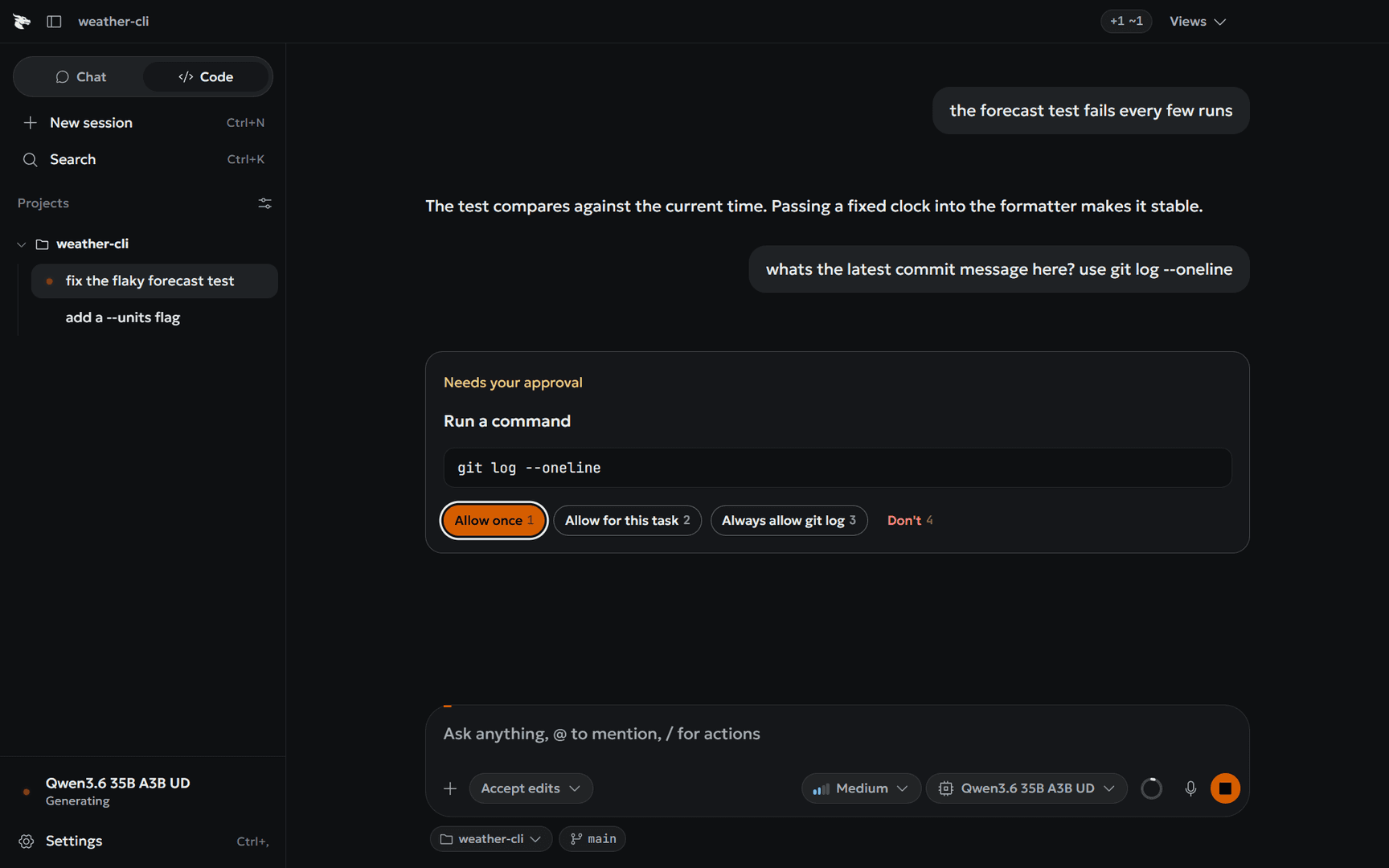Image resolution: width=1389 pixels, height=868 pixels.
Task: Click the Search magnifier icon
Action: (30, 160)
